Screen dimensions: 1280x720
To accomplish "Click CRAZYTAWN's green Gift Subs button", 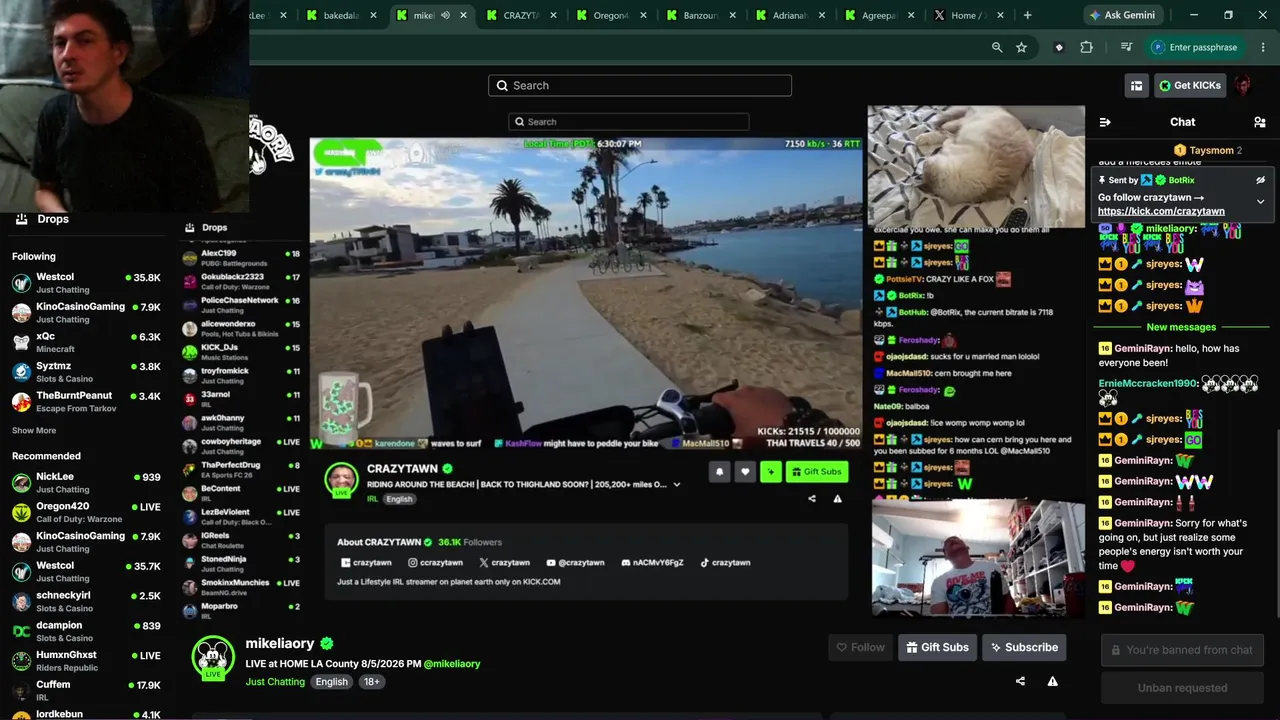I will coord(817,472).
